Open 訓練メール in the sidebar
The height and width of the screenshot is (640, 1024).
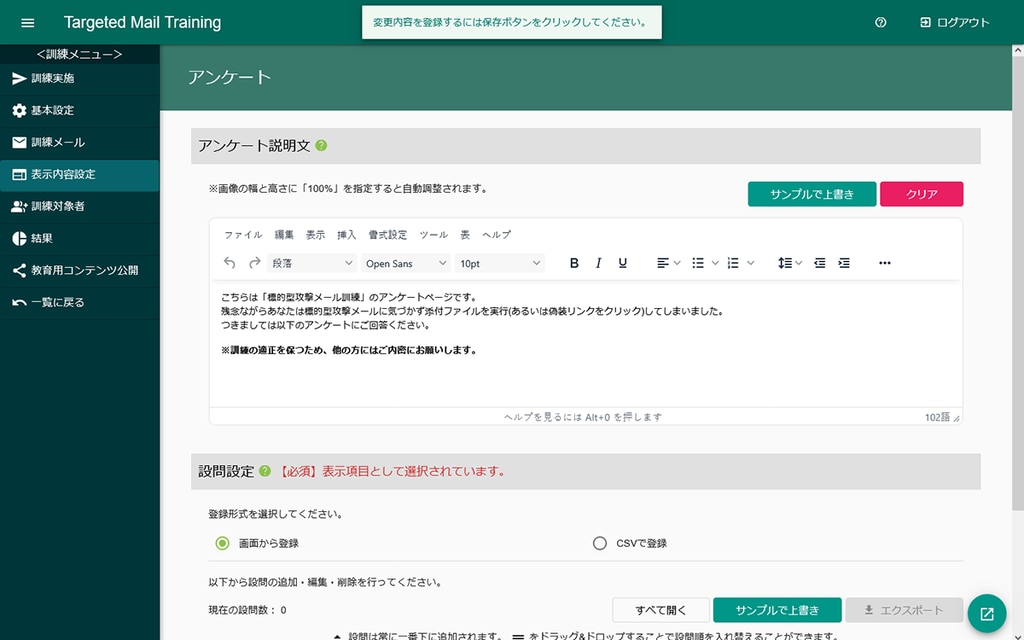80,142
